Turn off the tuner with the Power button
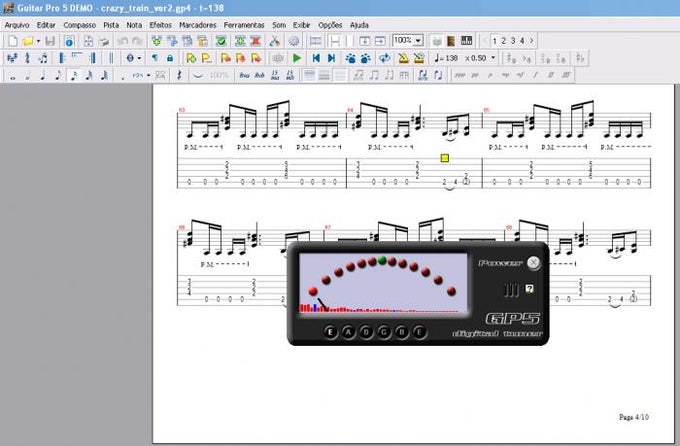Screen dimensions: 680x446 pos(533,262)
